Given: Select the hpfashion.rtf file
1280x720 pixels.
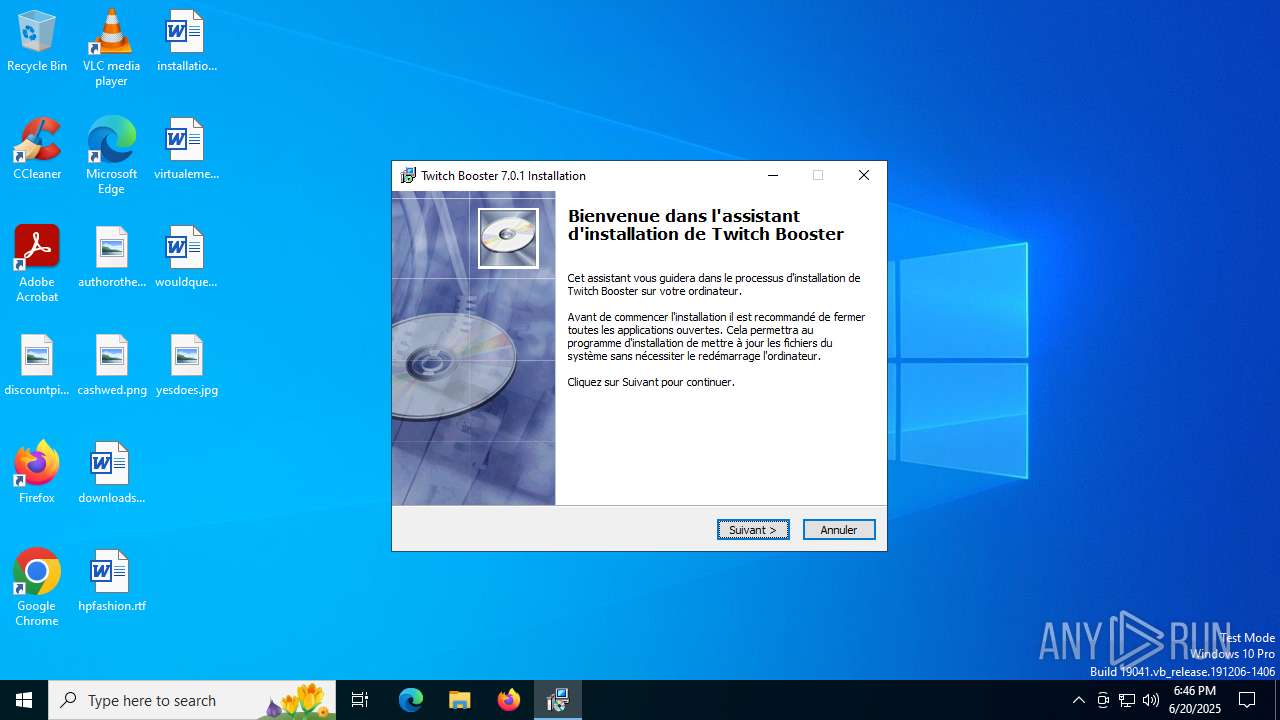Looking at the screenshot, I should (x=111, y=582).
